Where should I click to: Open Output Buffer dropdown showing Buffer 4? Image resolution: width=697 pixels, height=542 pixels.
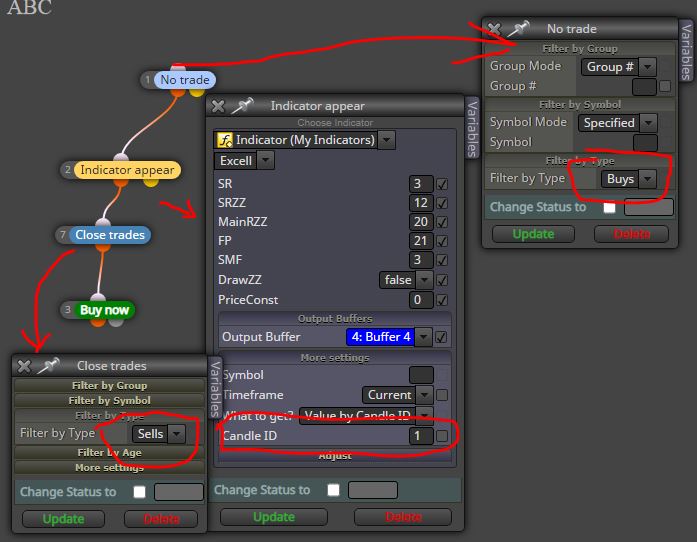point(424,337)
